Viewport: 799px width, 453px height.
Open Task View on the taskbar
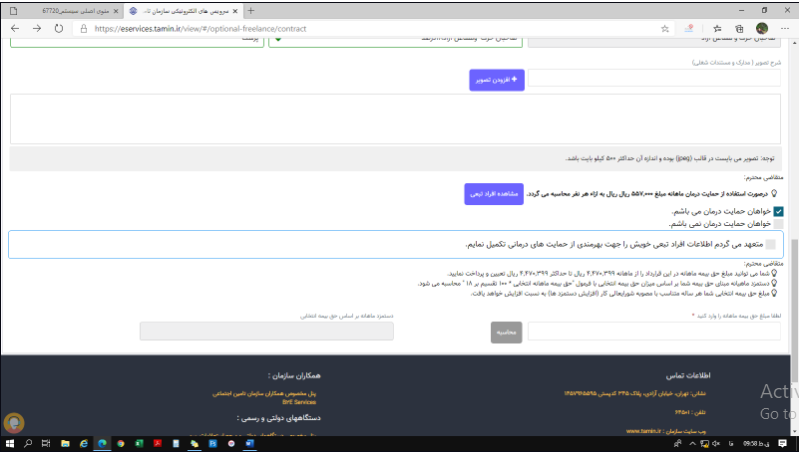click(46, 444)
